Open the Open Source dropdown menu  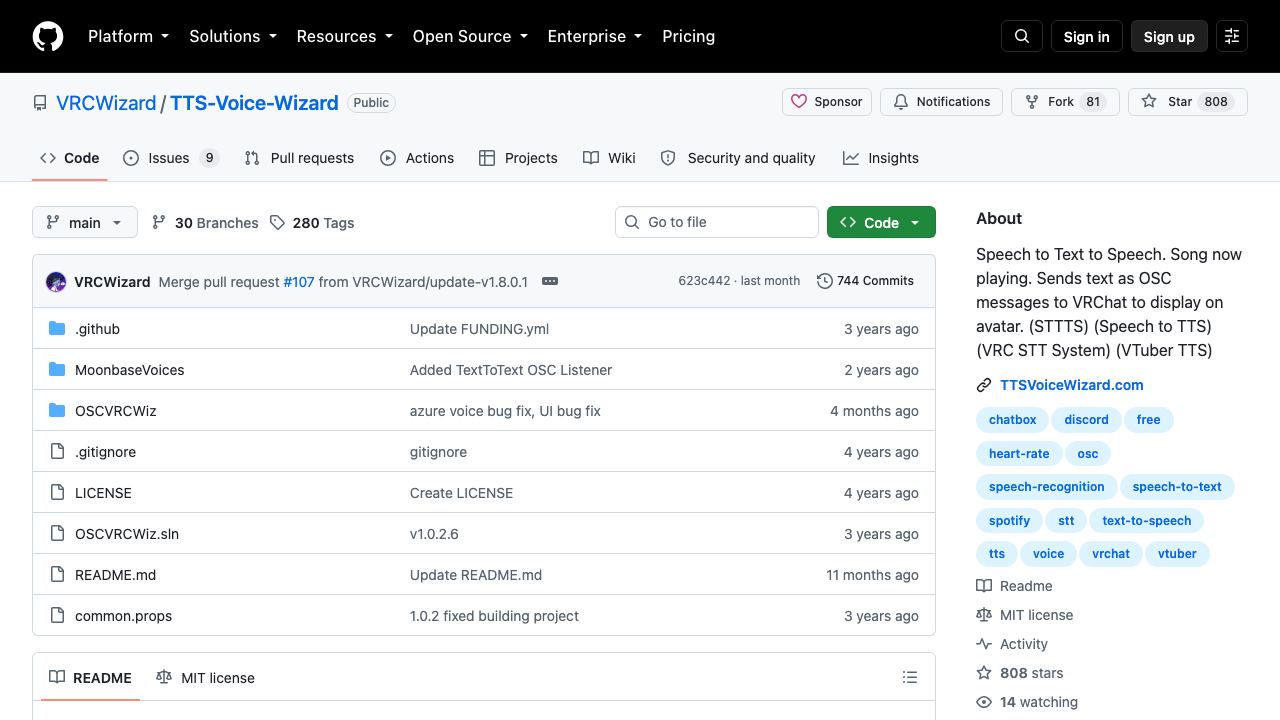point(470,36)
